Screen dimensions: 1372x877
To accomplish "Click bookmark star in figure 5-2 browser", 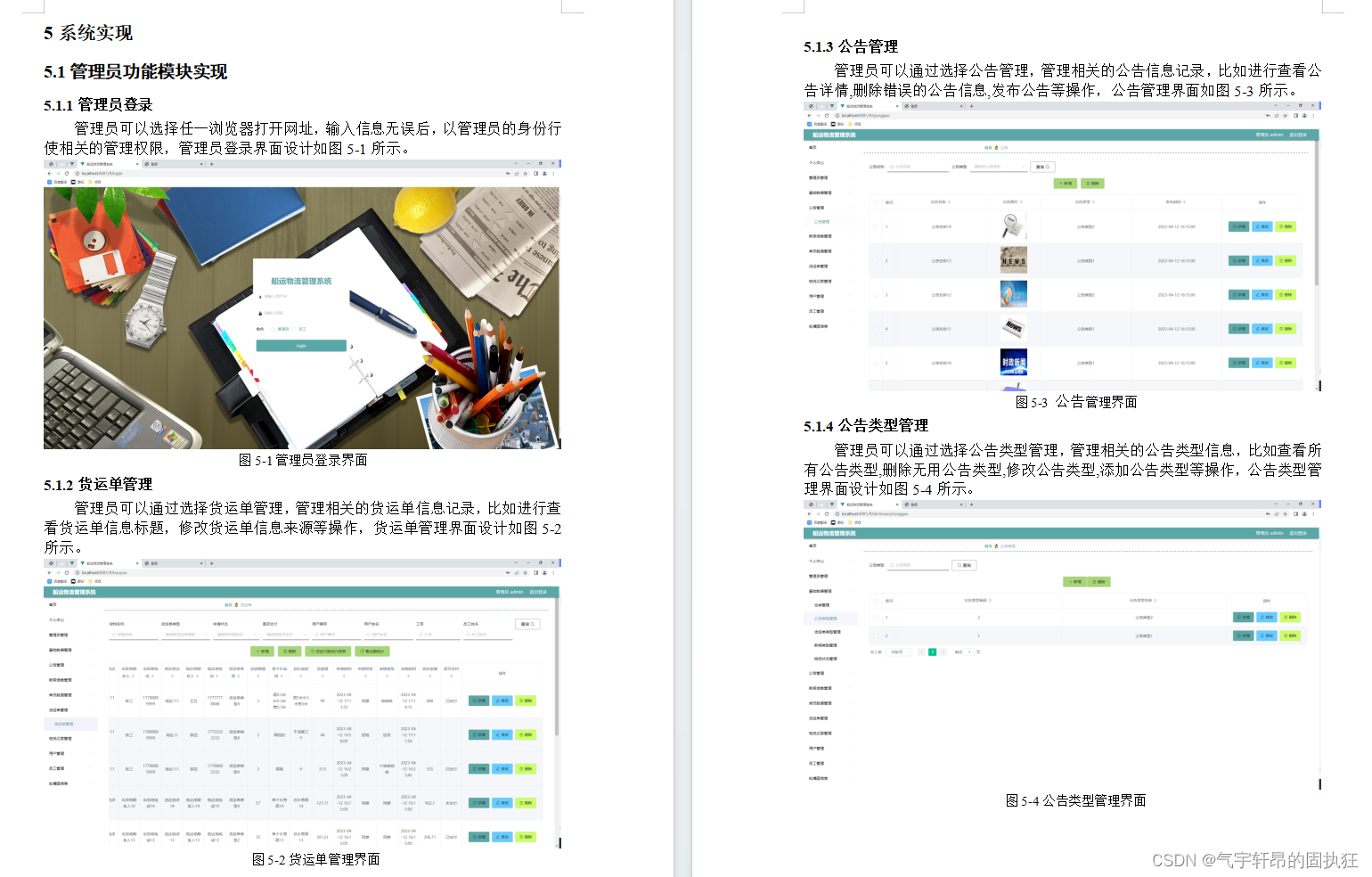I will [x=525, y=573].
